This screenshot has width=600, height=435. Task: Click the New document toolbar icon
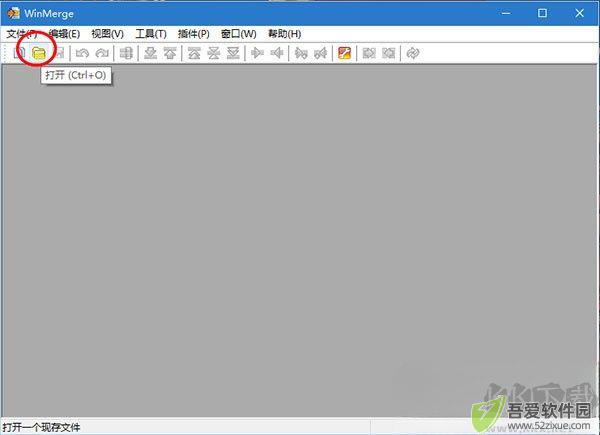[x=19, y=53]
